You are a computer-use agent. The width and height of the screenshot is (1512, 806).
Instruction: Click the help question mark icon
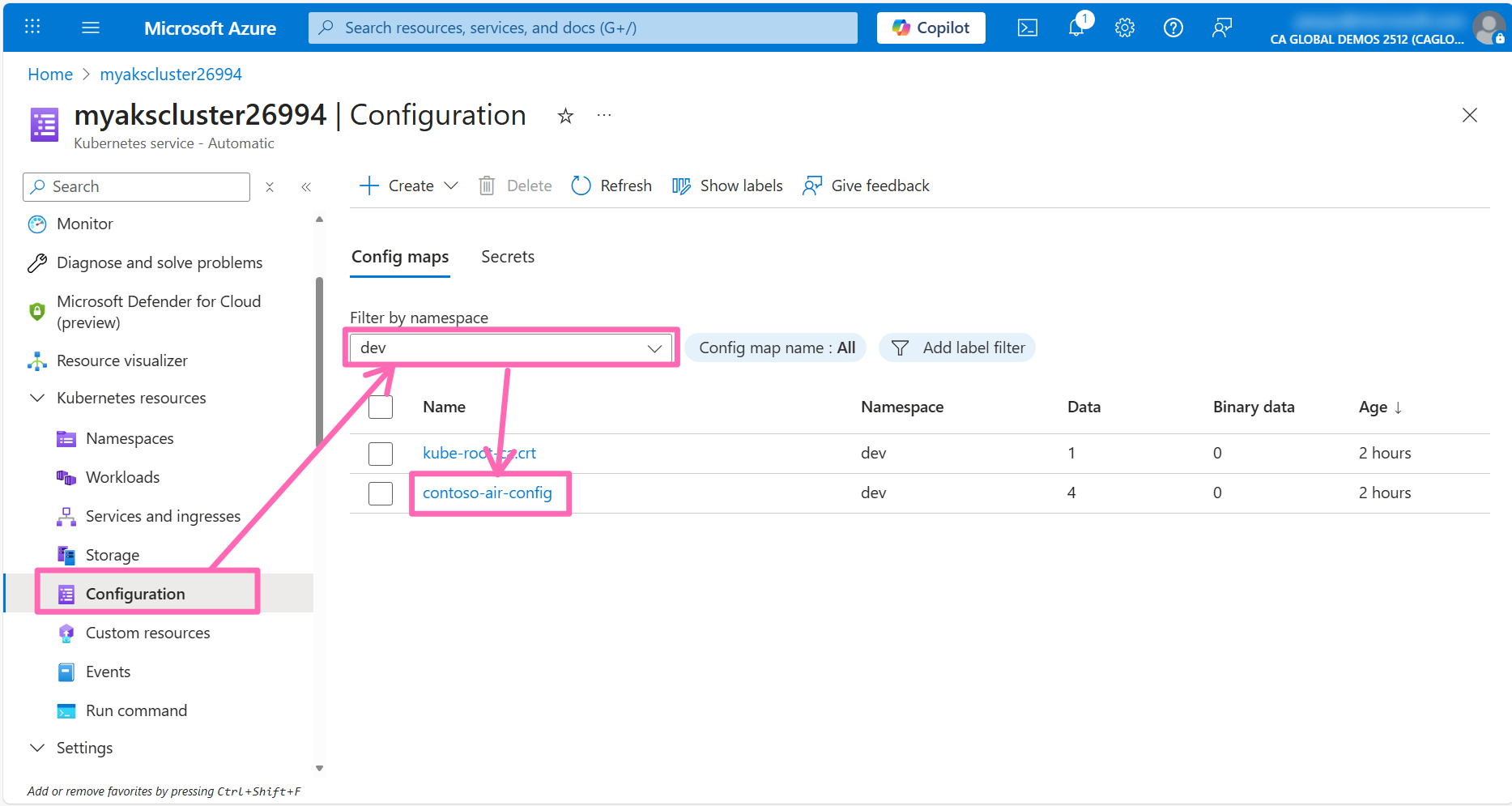(x=1173, y=28)
